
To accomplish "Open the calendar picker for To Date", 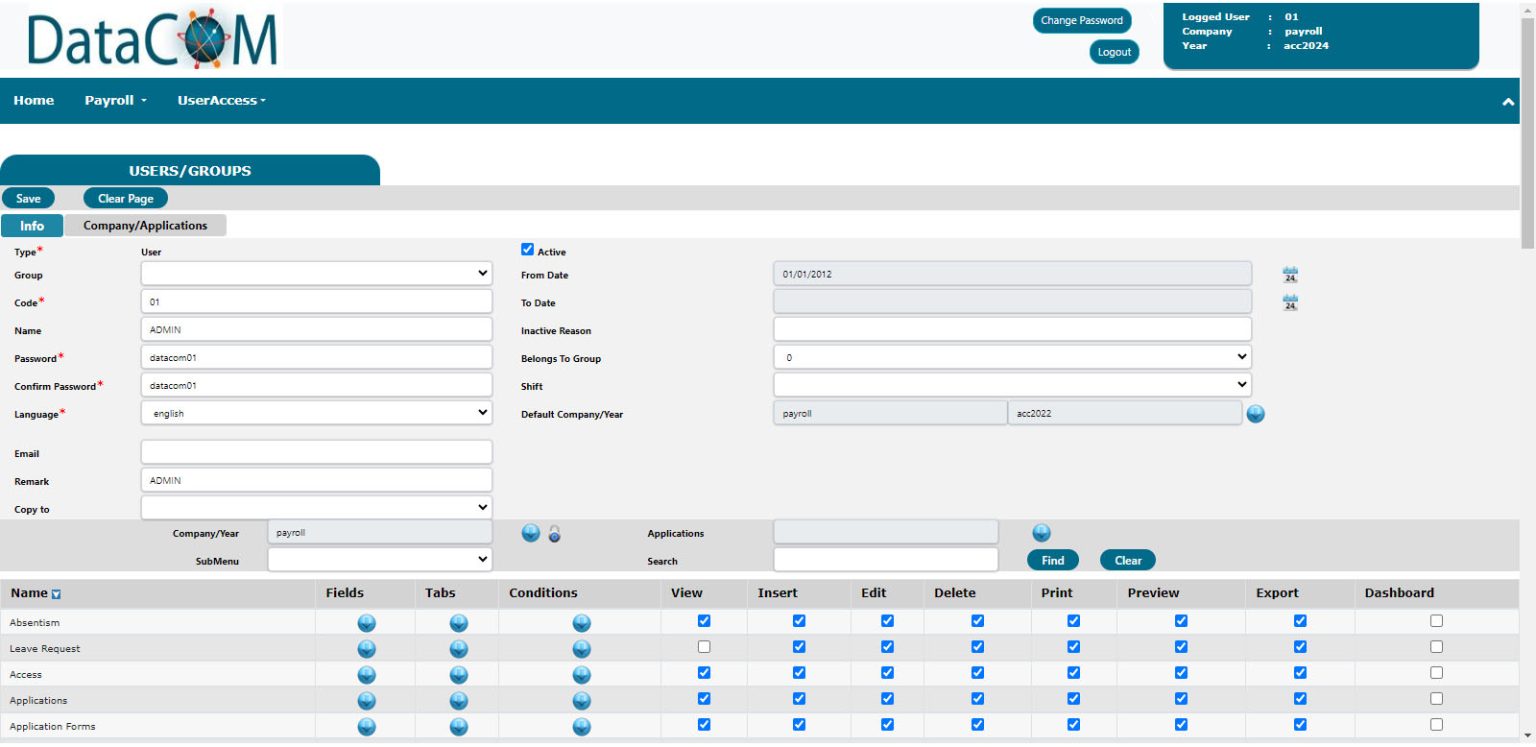I will pyautogui.click(x=1289, y=302).
